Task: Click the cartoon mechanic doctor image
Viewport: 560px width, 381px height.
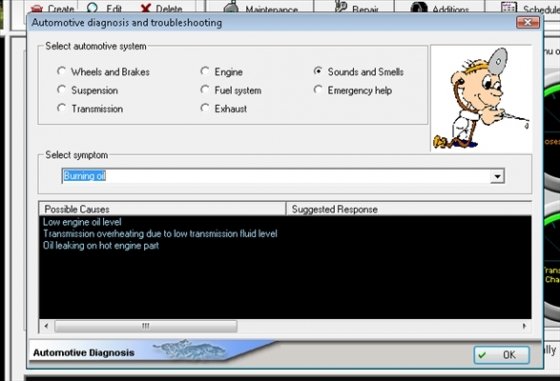Action: click(x=481, y=98)
